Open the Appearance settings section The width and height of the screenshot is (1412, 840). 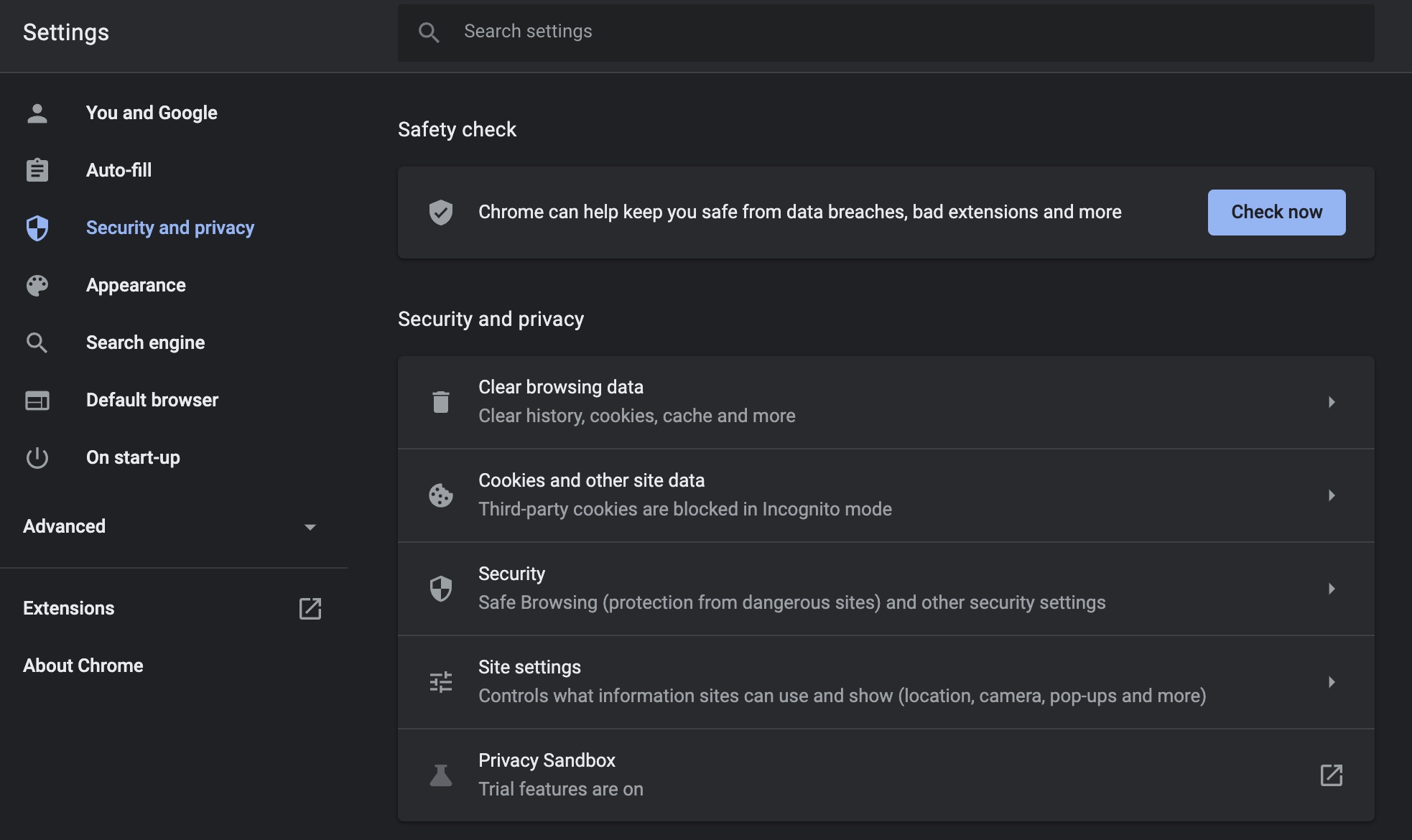(136, 285)
